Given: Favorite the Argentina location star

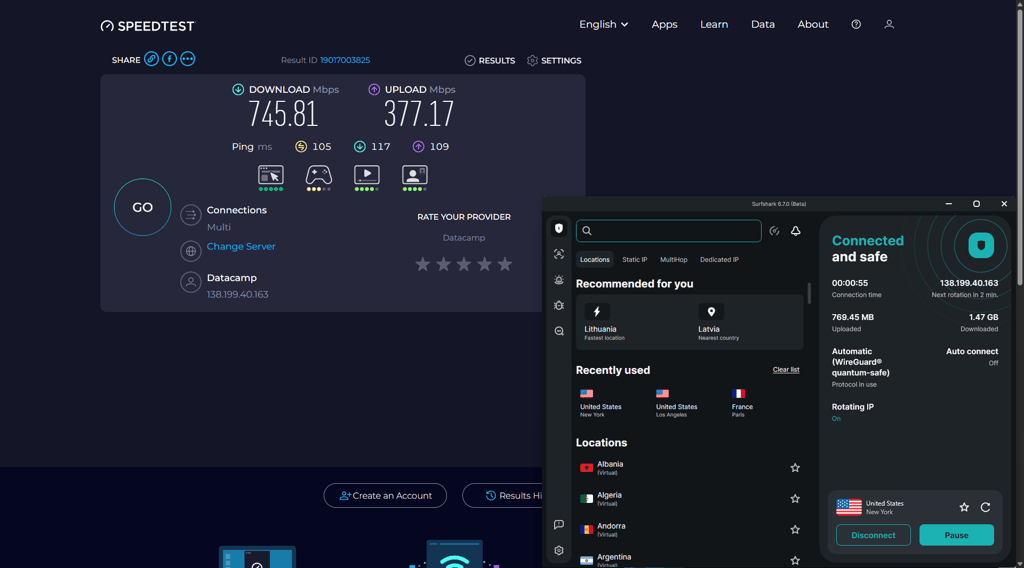Looking at the screenshot, I should click(795, 560).
